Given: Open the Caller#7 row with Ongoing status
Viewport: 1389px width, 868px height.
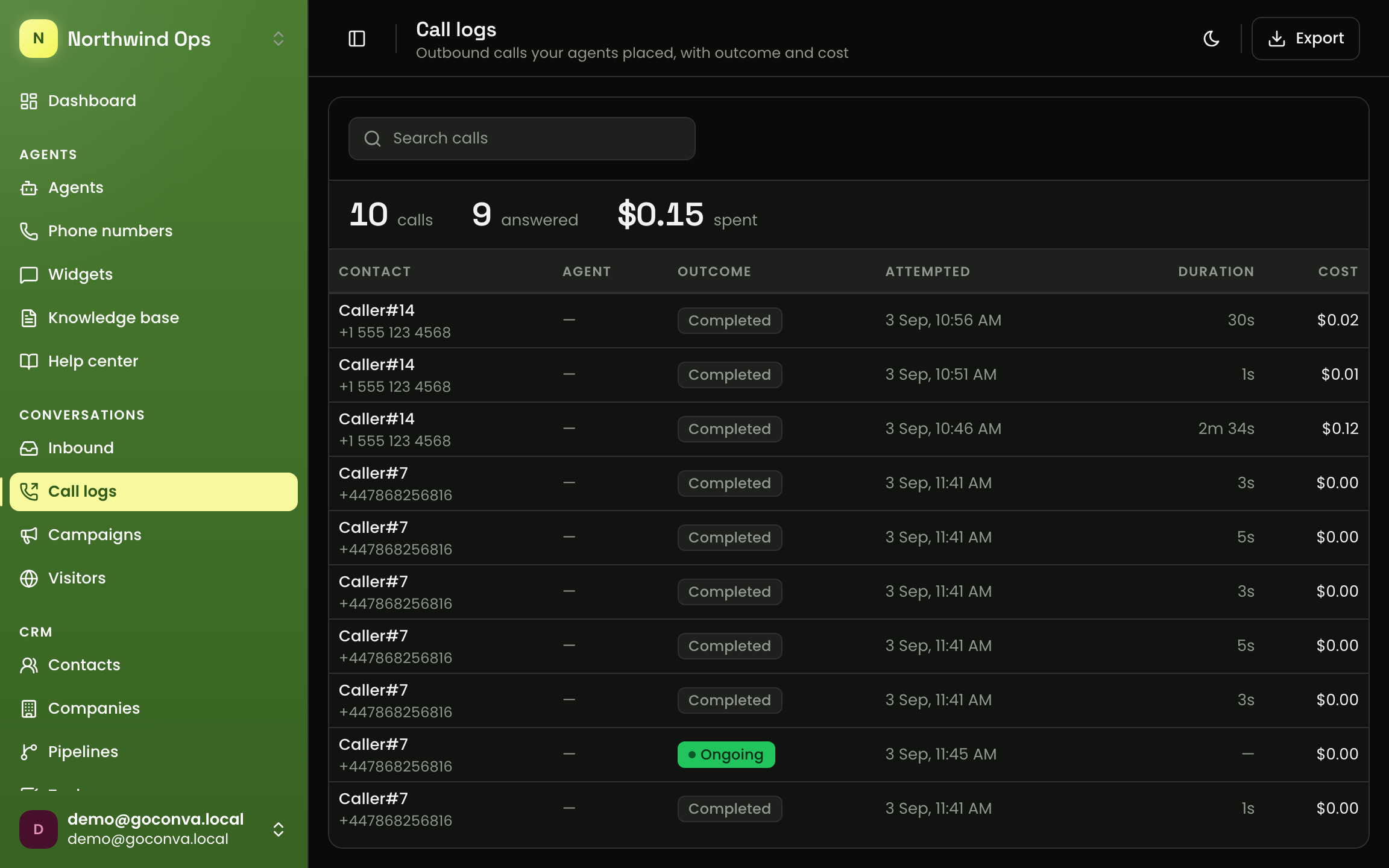Looking at the screenshot, I should coord(849,755).
